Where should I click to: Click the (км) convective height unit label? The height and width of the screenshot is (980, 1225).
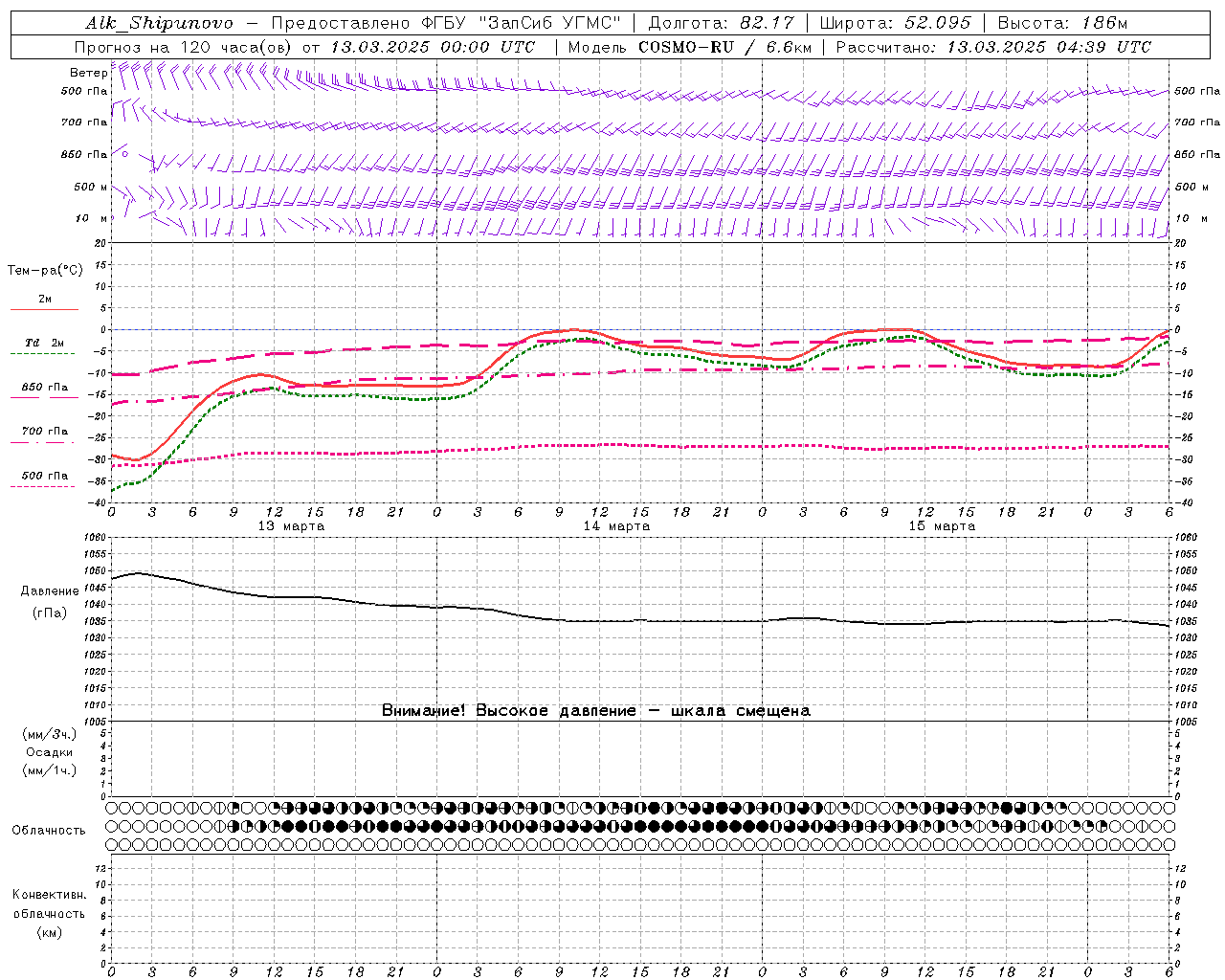pos(50,932)
